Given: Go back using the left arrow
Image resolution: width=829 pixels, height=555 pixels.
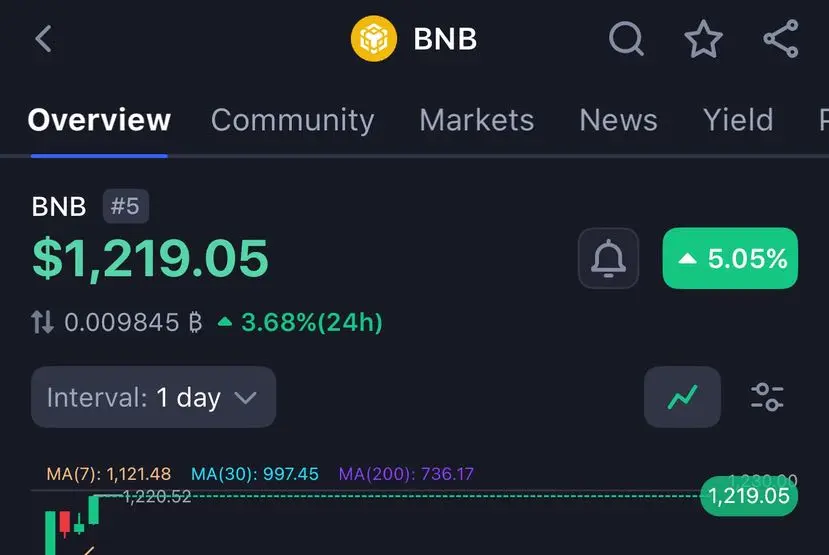Looking at the screenshot, I should (43, 39).
